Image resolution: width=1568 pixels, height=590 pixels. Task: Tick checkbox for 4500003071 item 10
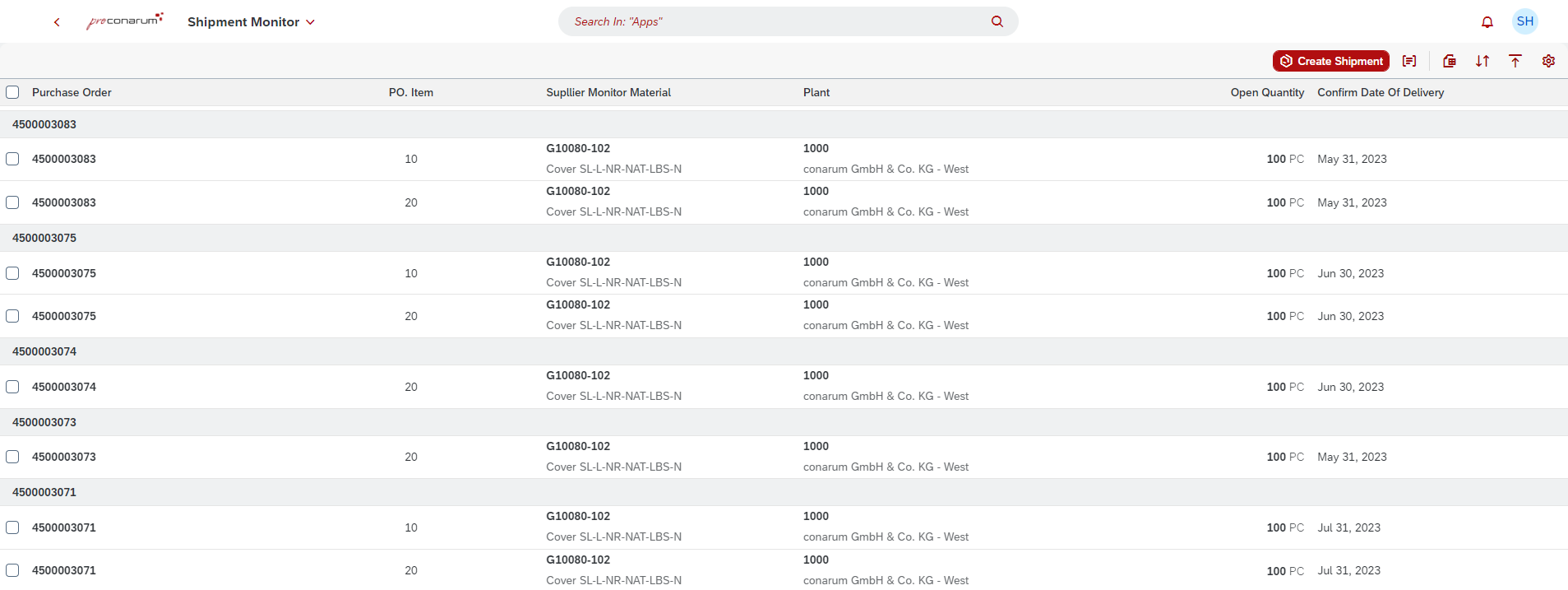12,527
